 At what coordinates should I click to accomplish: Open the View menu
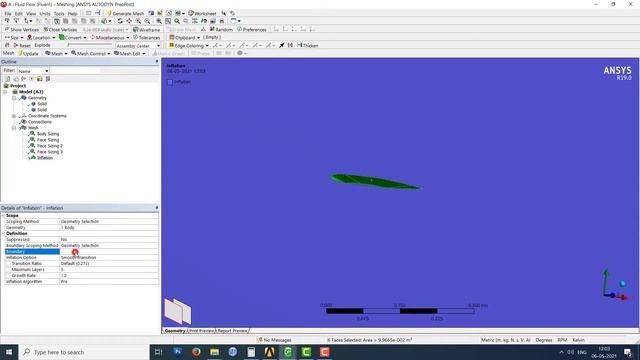pos(31,13)
